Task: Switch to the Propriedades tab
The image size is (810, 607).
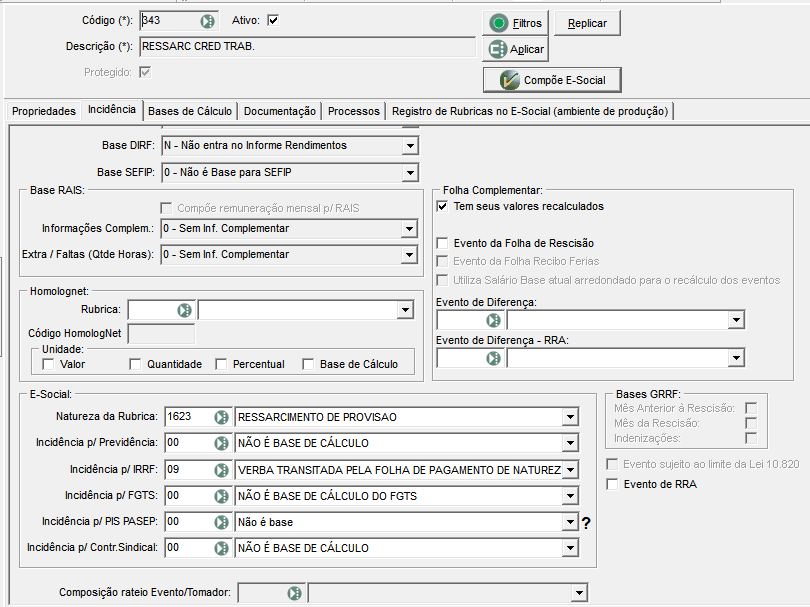Action: 44,111
